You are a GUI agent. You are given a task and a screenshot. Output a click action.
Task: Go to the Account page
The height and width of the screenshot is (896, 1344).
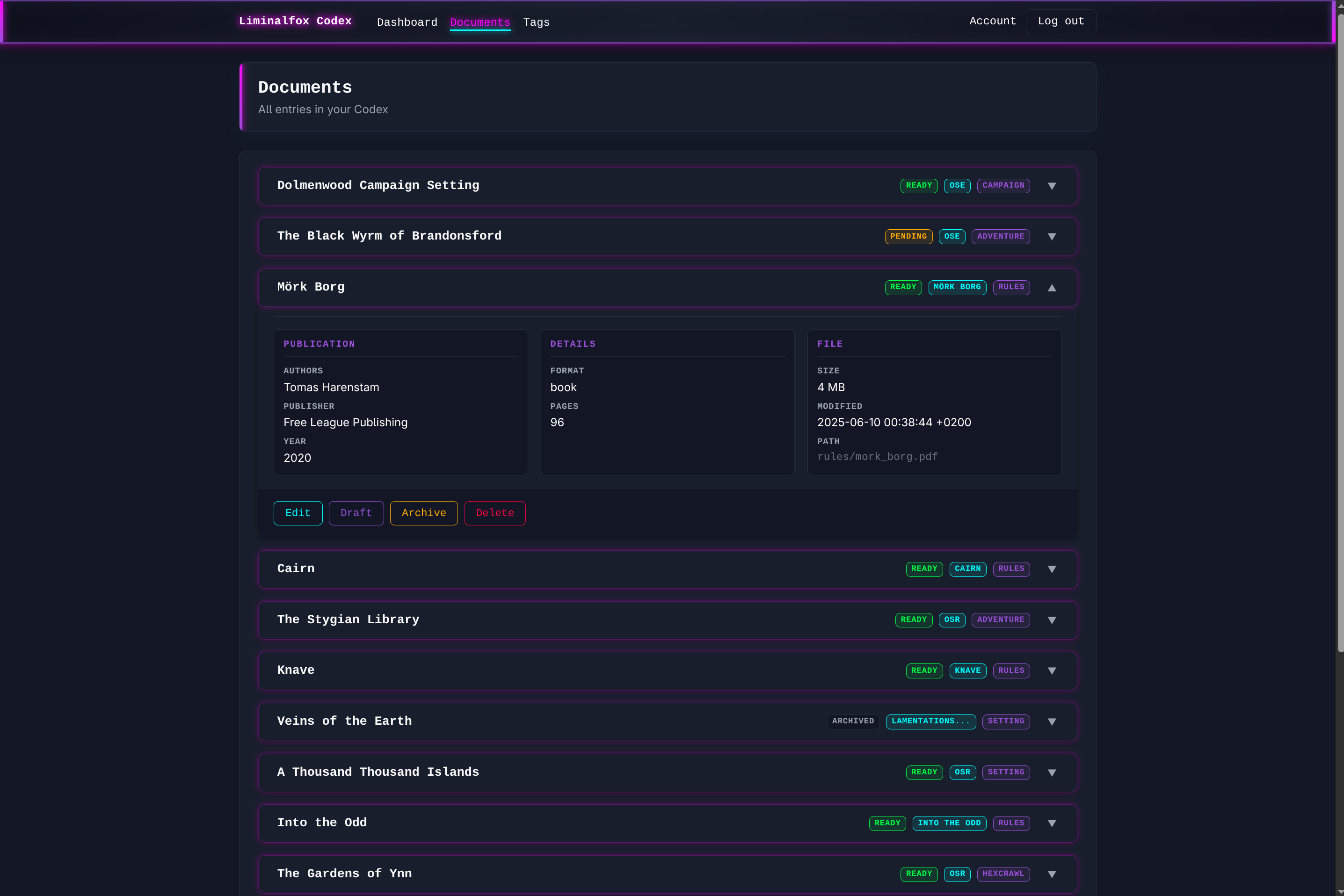point(992,21)
